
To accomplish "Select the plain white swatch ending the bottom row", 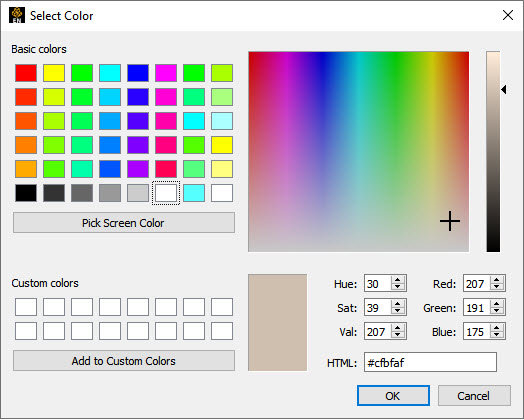I will pyautogui.click(x=222, y=193).
